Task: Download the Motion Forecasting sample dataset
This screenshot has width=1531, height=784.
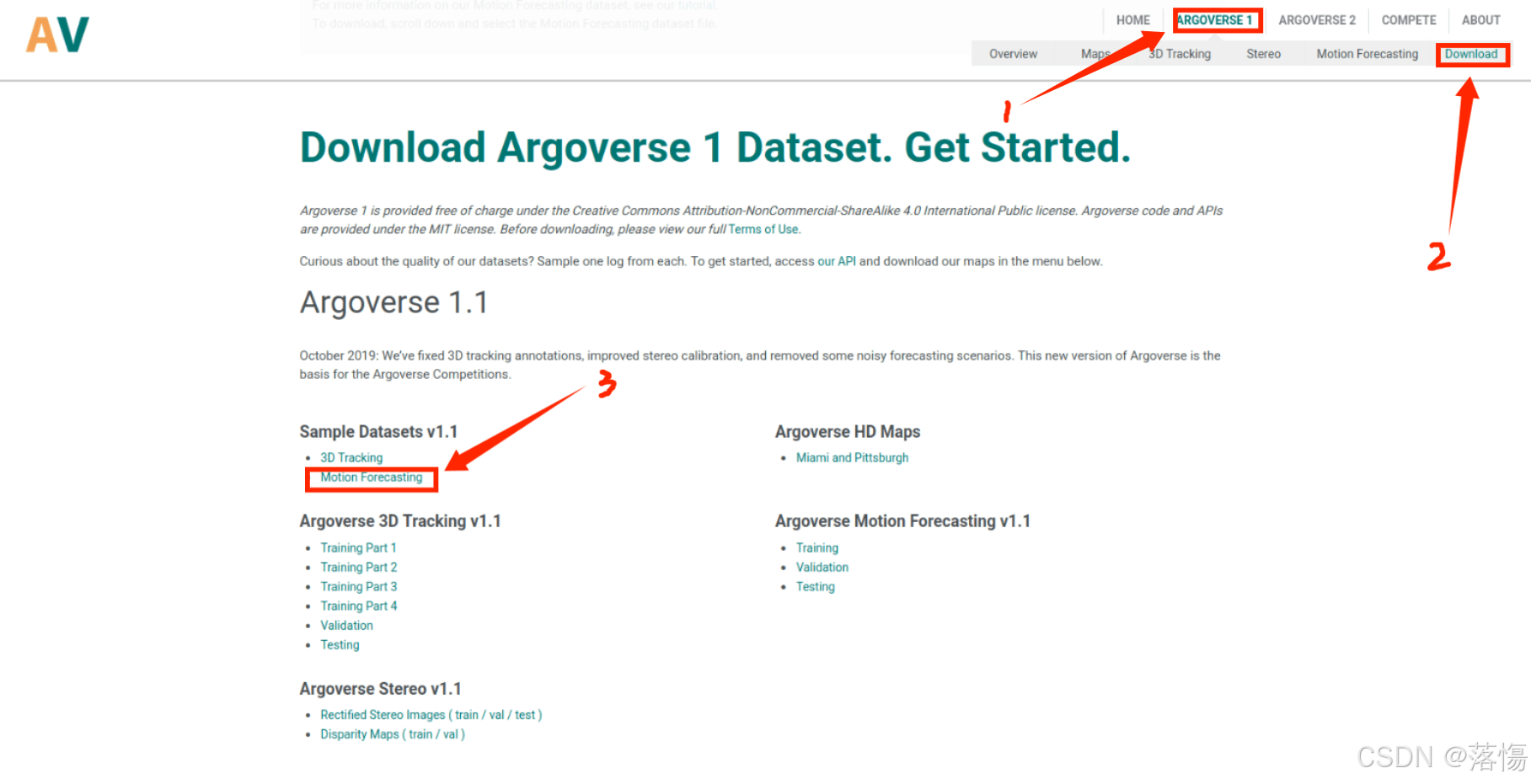Action: pyautogui.click(x=371, y=477)
